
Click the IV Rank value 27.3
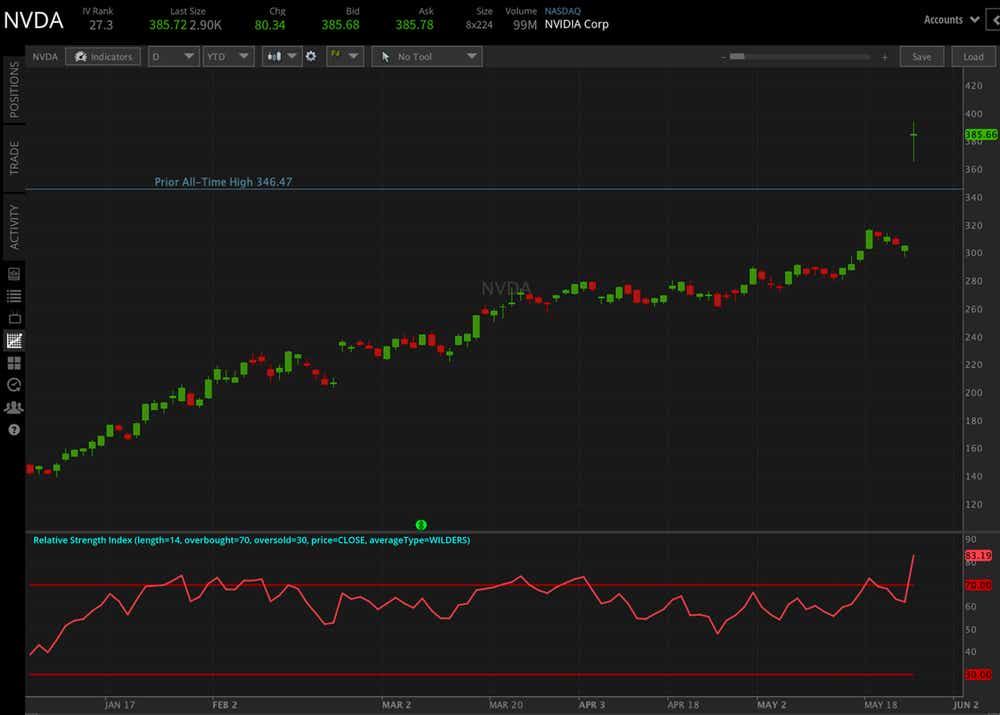tap(101, 25)
